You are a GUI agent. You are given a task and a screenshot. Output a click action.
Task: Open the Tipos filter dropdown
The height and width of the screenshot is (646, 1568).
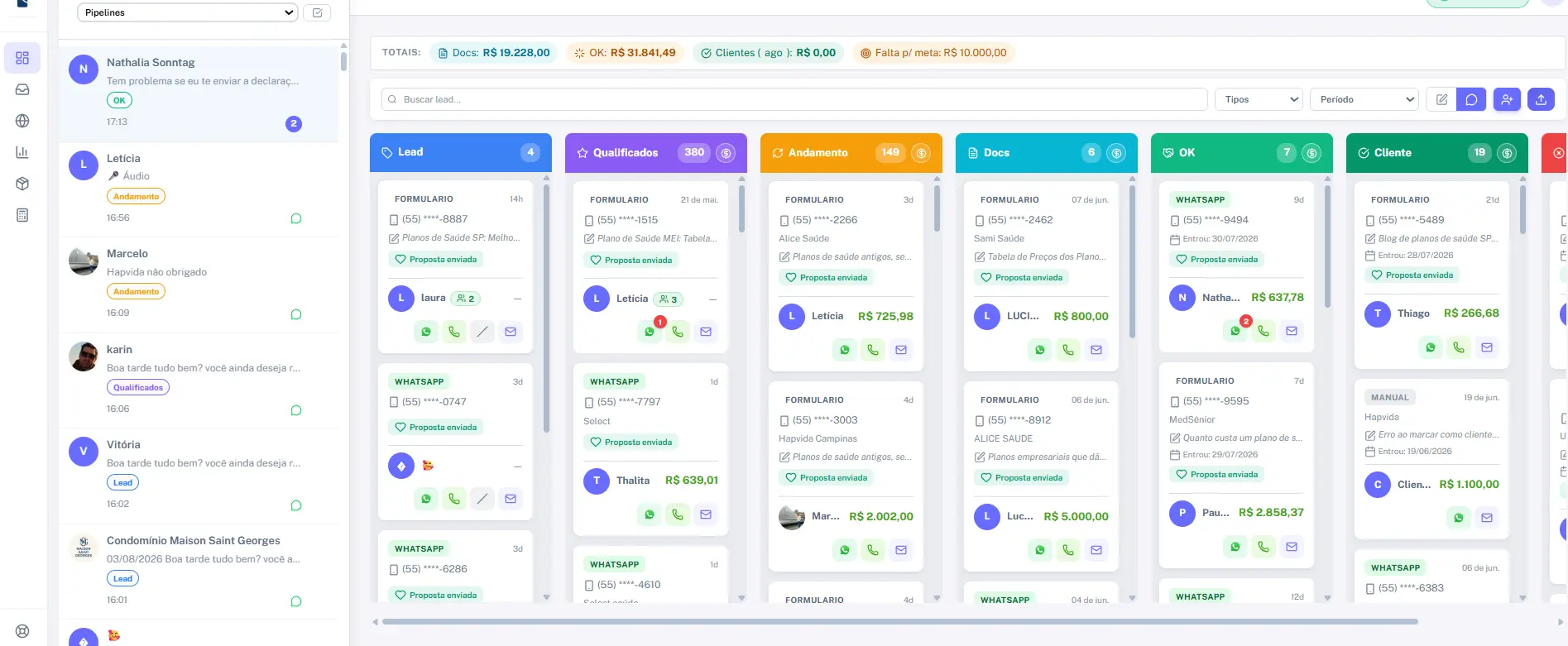click(x=1259, y=99)
